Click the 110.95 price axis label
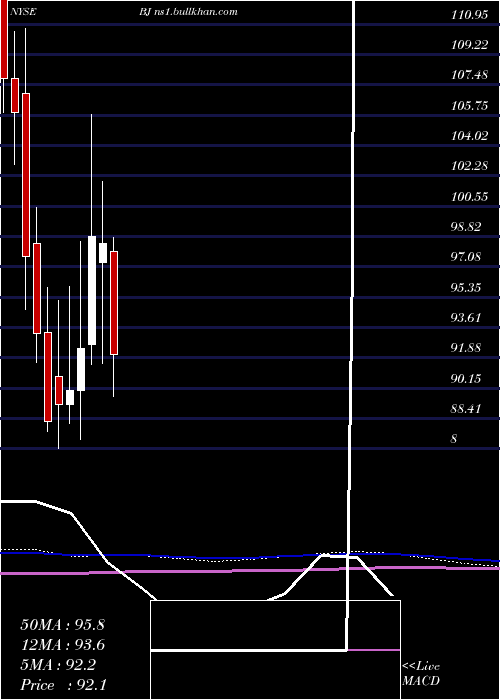The width and height of the screenshot is (500, 700). 469,15
